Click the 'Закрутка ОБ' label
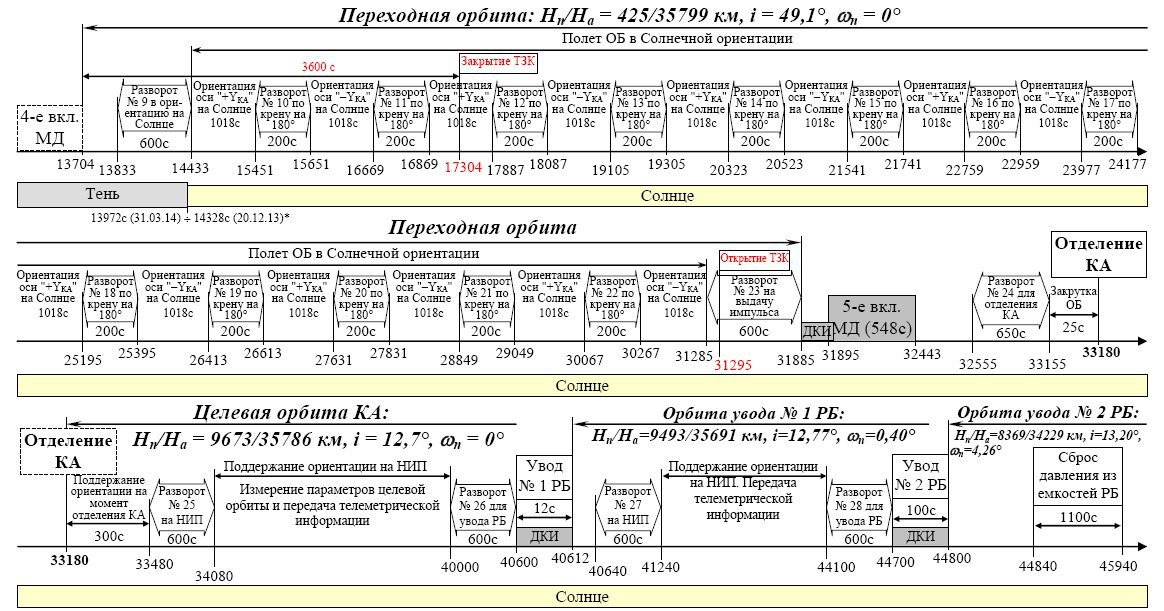Screen dimensions: 1164x611 pyautogui.click(x=1073, y=298)
